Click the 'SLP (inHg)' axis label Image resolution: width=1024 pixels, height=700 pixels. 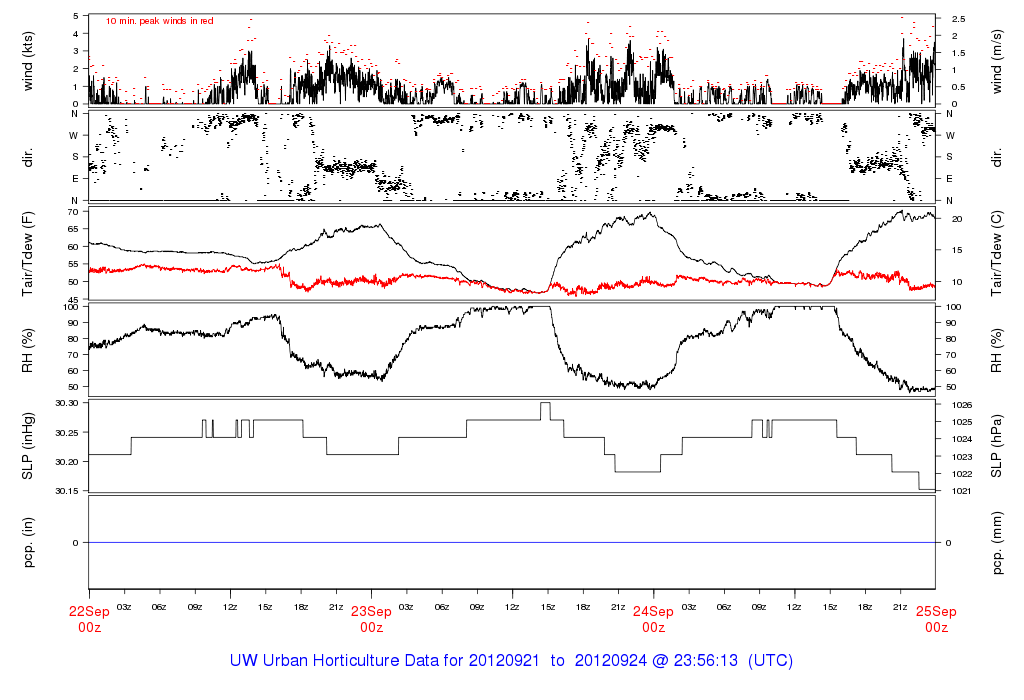[x=27, y=446]
